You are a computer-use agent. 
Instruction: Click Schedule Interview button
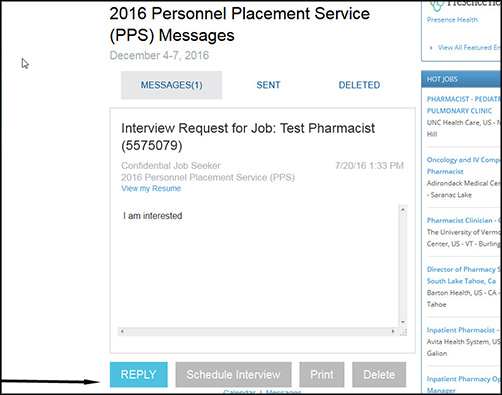click(233, 374)
